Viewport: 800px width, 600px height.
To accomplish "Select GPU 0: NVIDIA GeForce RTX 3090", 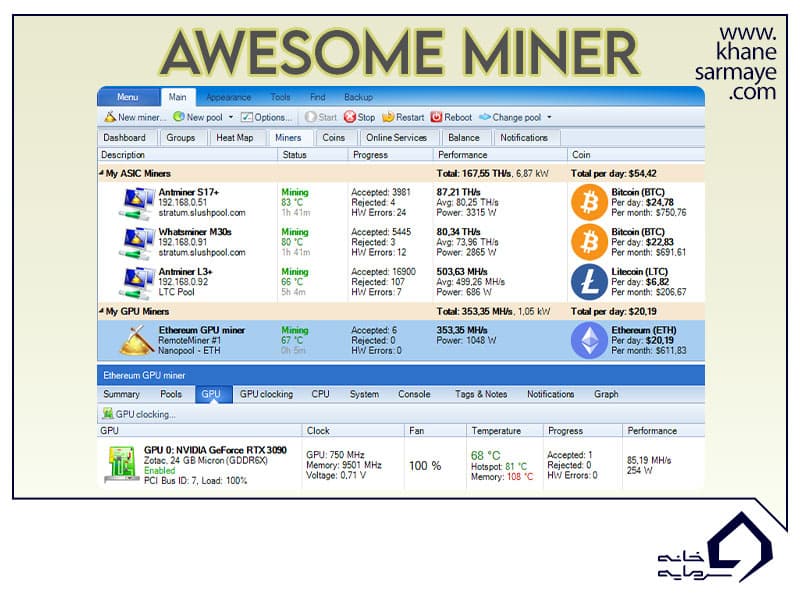I will tap(215, 450).
